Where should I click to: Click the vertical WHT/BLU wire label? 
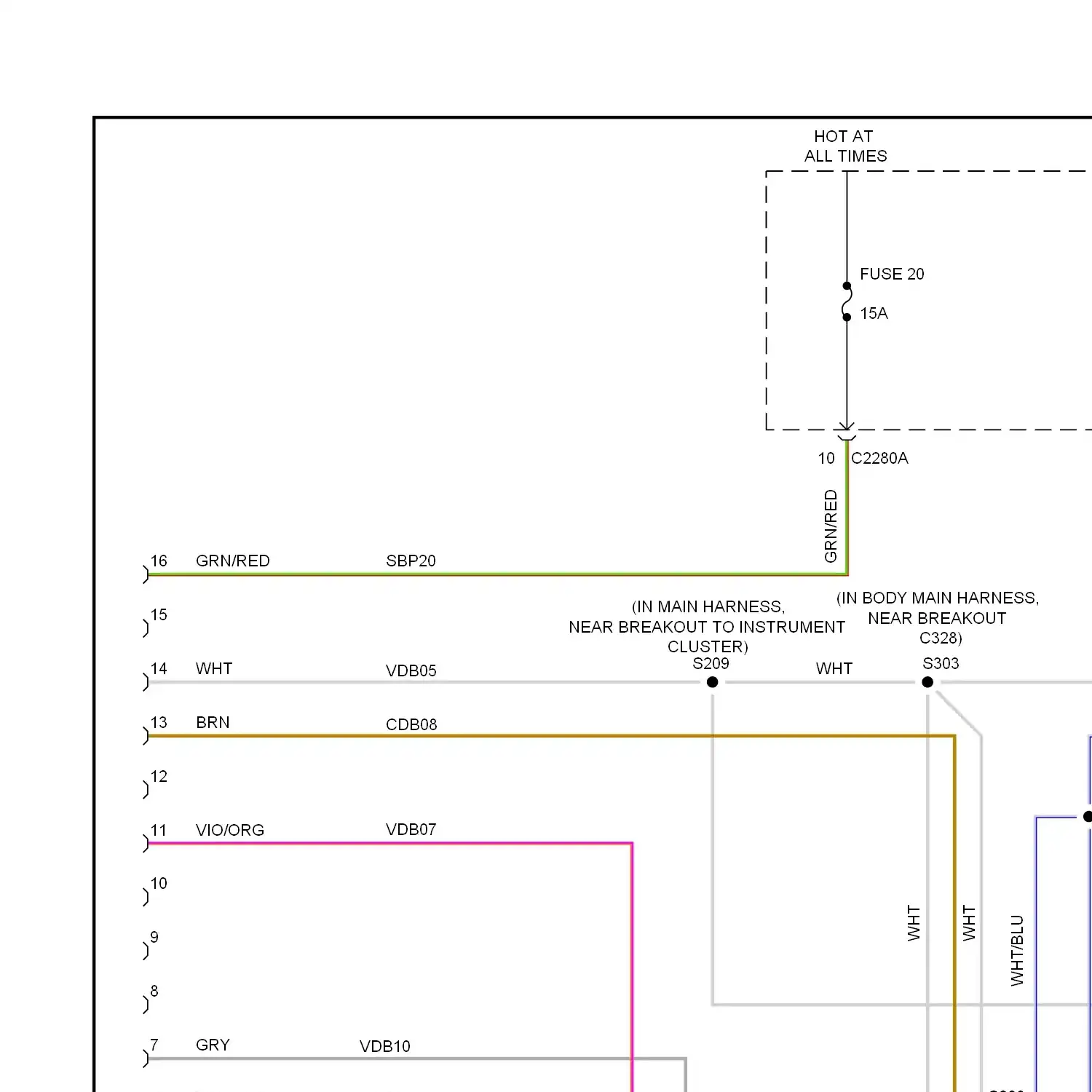point(1017,951)
